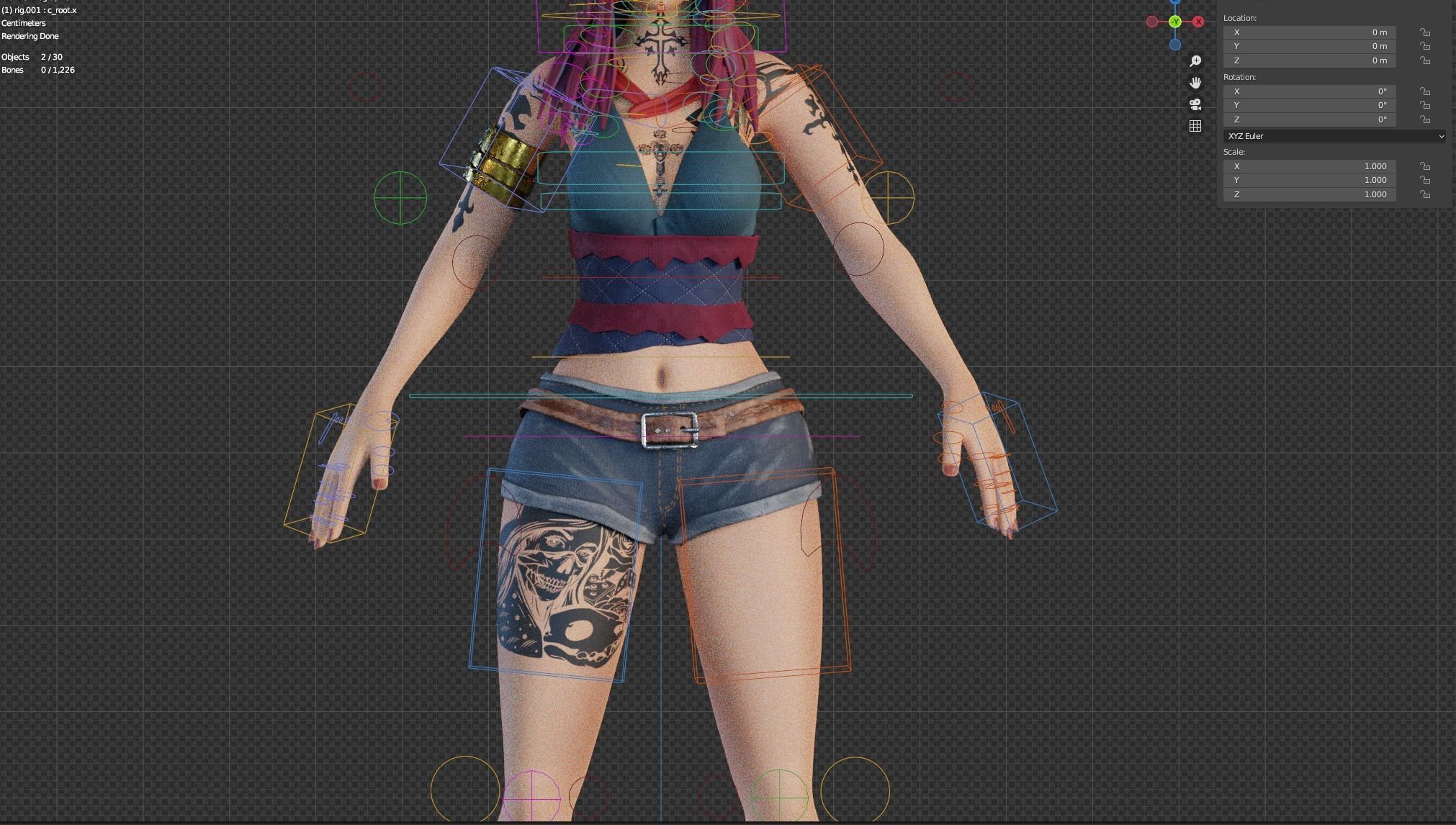This screenshot has height=825, width=1456.
Task: Select the magenta horizontal line control across the shorts
Action: 661,436
